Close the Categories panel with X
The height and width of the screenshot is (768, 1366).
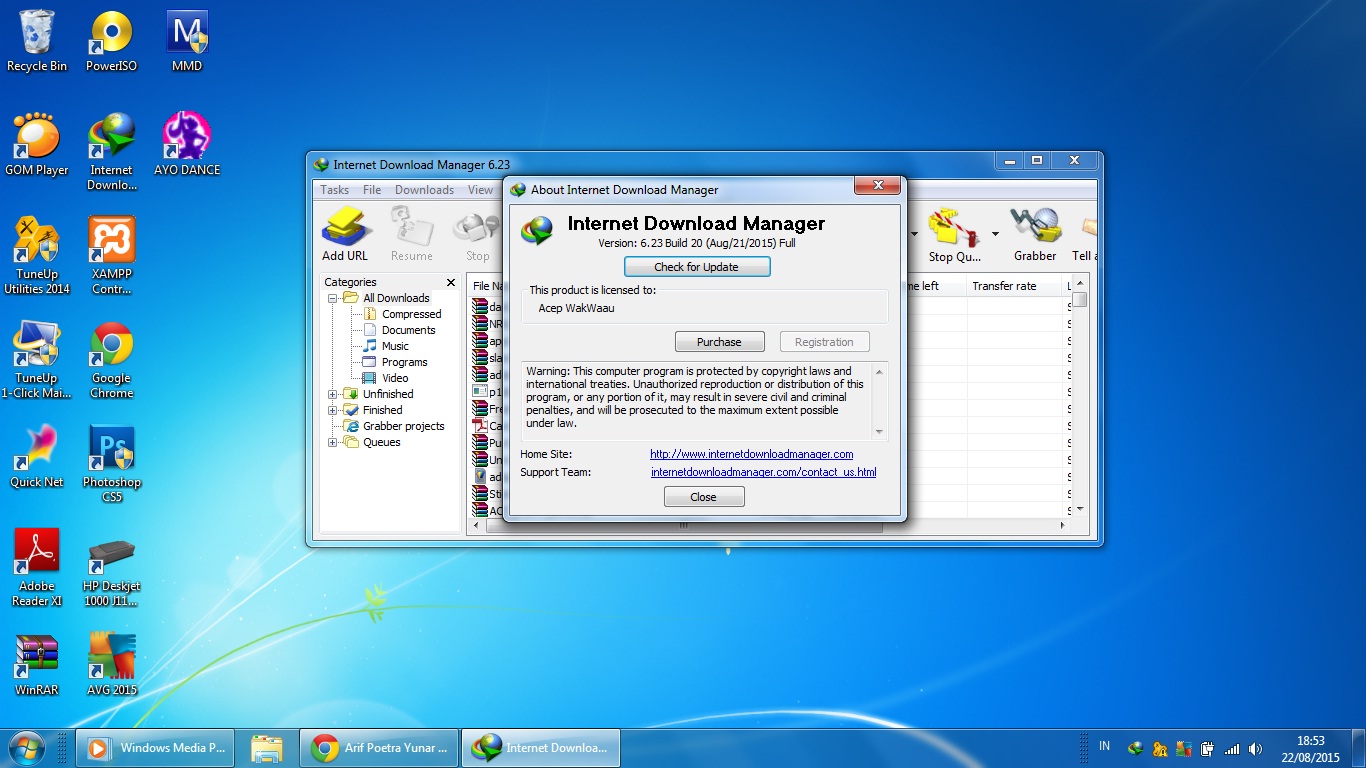451,283
